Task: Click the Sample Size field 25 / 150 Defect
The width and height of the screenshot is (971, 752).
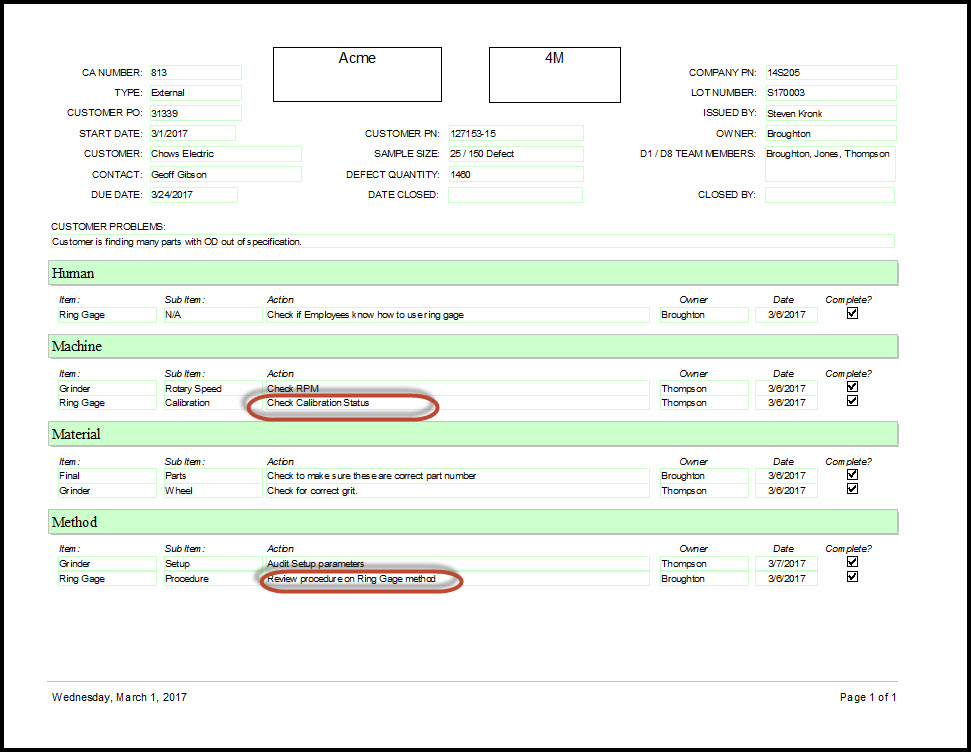Action: [516, 154]
